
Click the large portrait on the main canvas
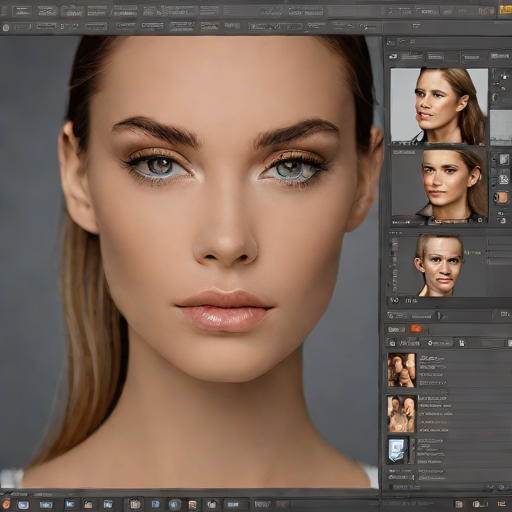(190, 262)
